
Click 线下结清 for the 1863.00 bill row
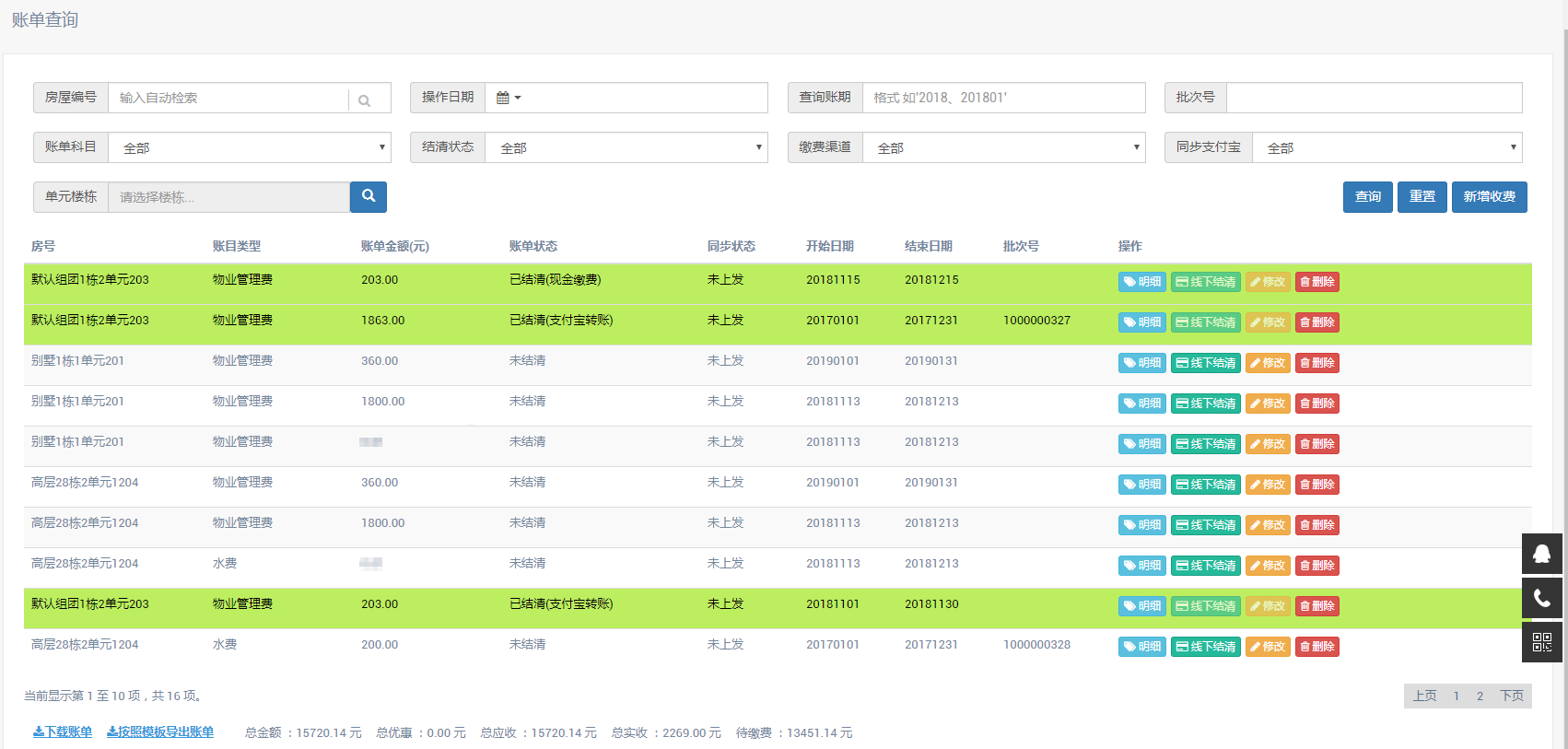coord(1206,322)
